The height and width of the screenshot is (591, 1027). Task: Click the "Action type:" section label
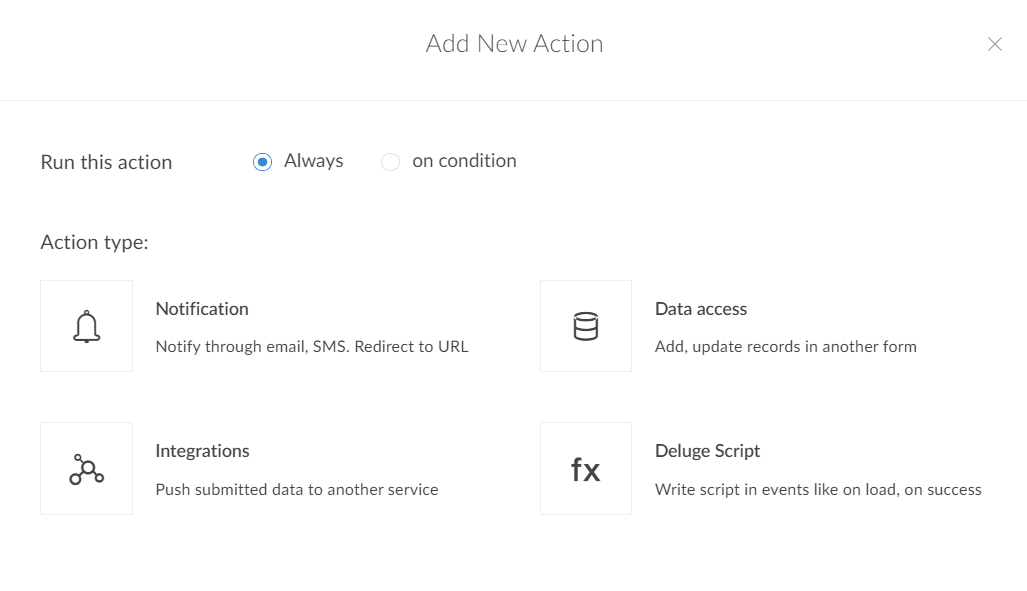click(x=94, y=242)
